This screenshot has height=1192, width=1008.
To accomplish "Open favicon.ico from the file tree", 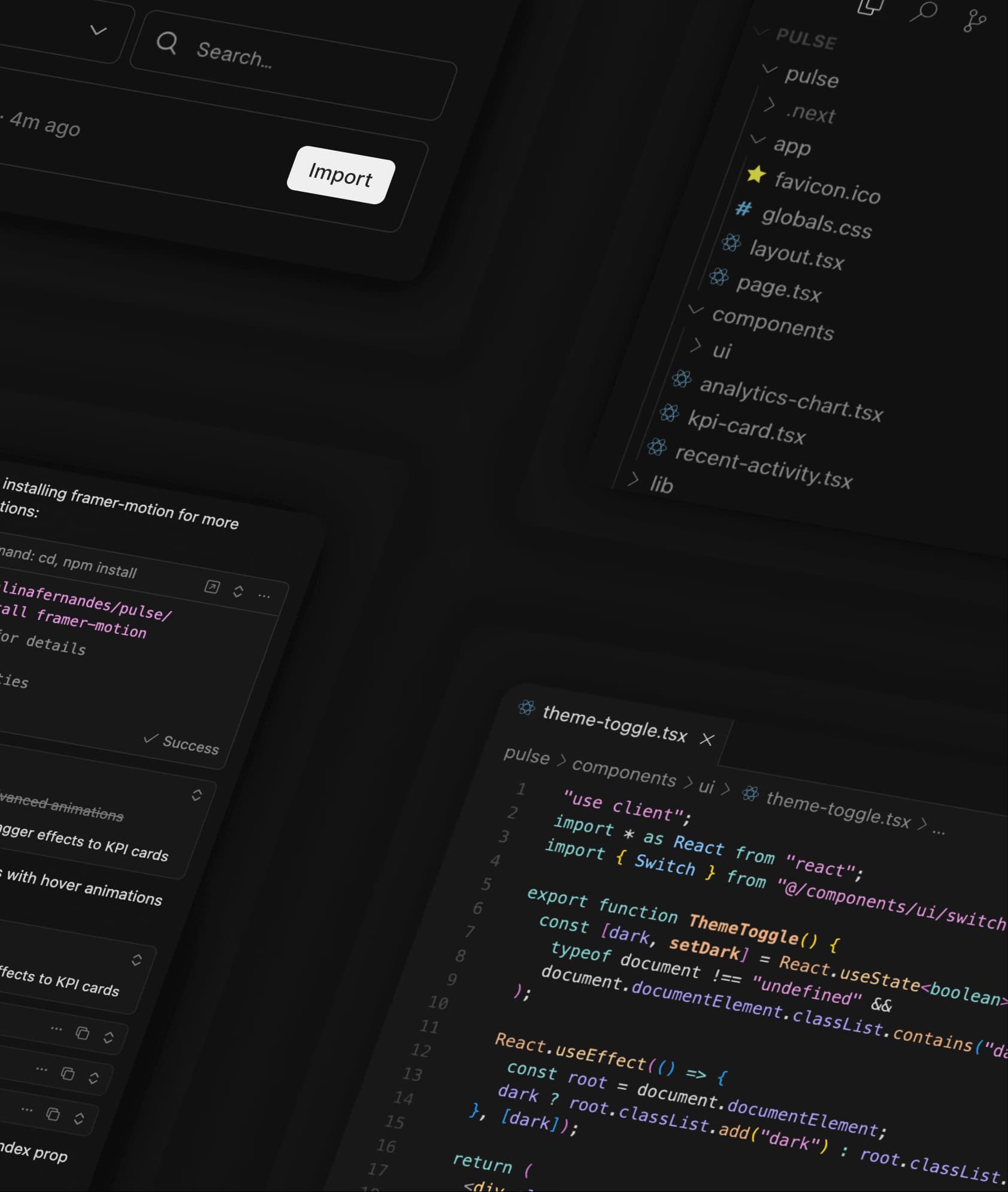I will (827, 187).
